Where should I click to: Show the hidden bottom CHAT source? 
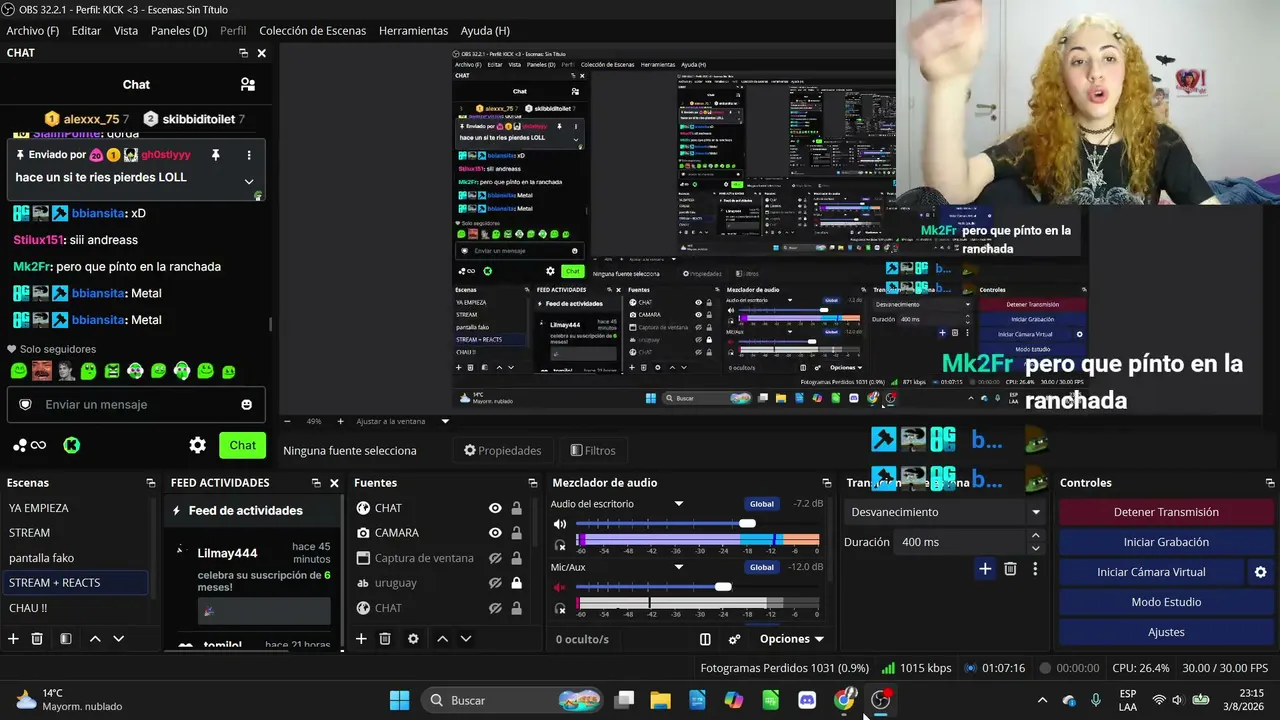pyautogui.click(x=495, y=608)
